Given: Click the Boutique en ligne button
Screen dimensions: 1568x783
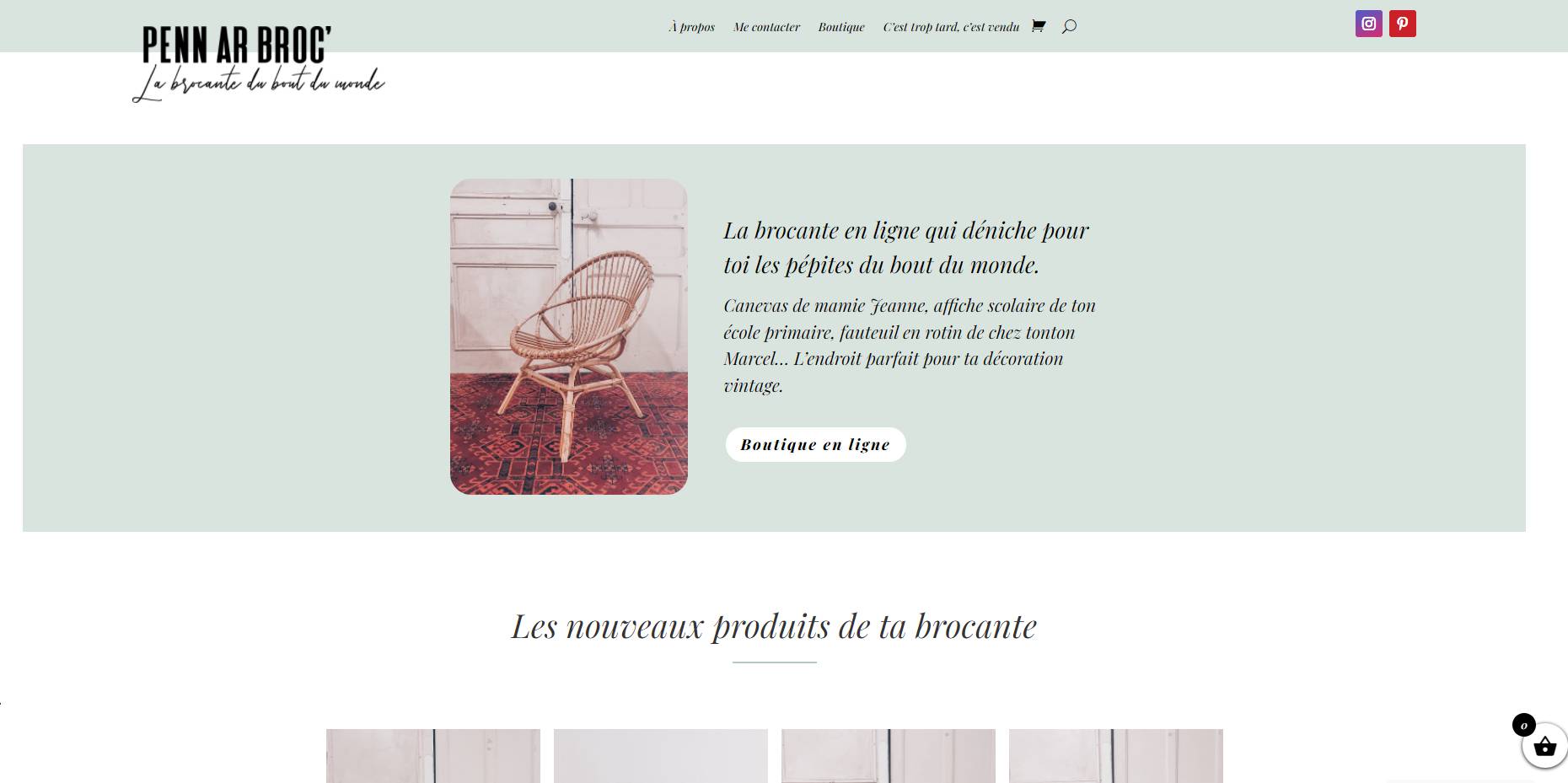Looking at the screenshot, I should [815, 444].
